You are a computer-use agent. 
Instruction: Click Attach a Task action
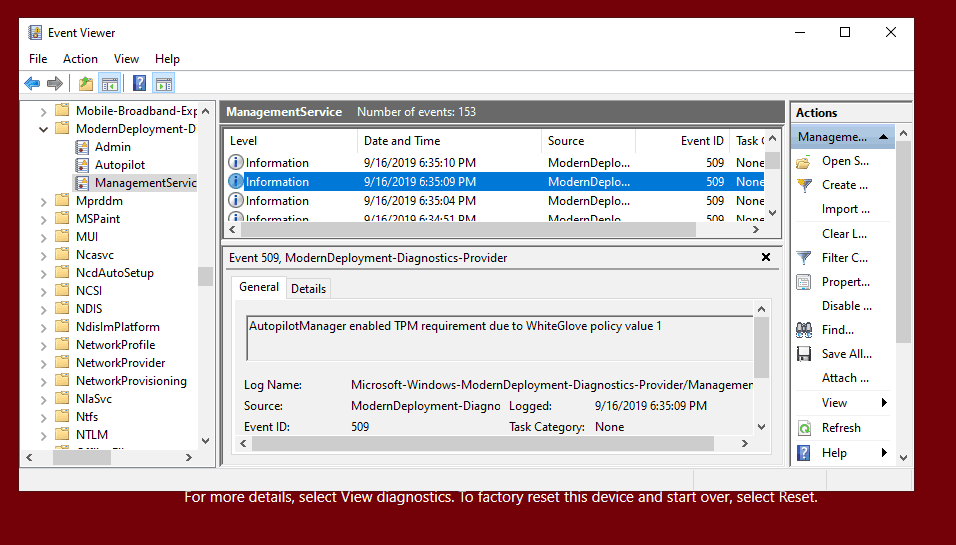845,378
